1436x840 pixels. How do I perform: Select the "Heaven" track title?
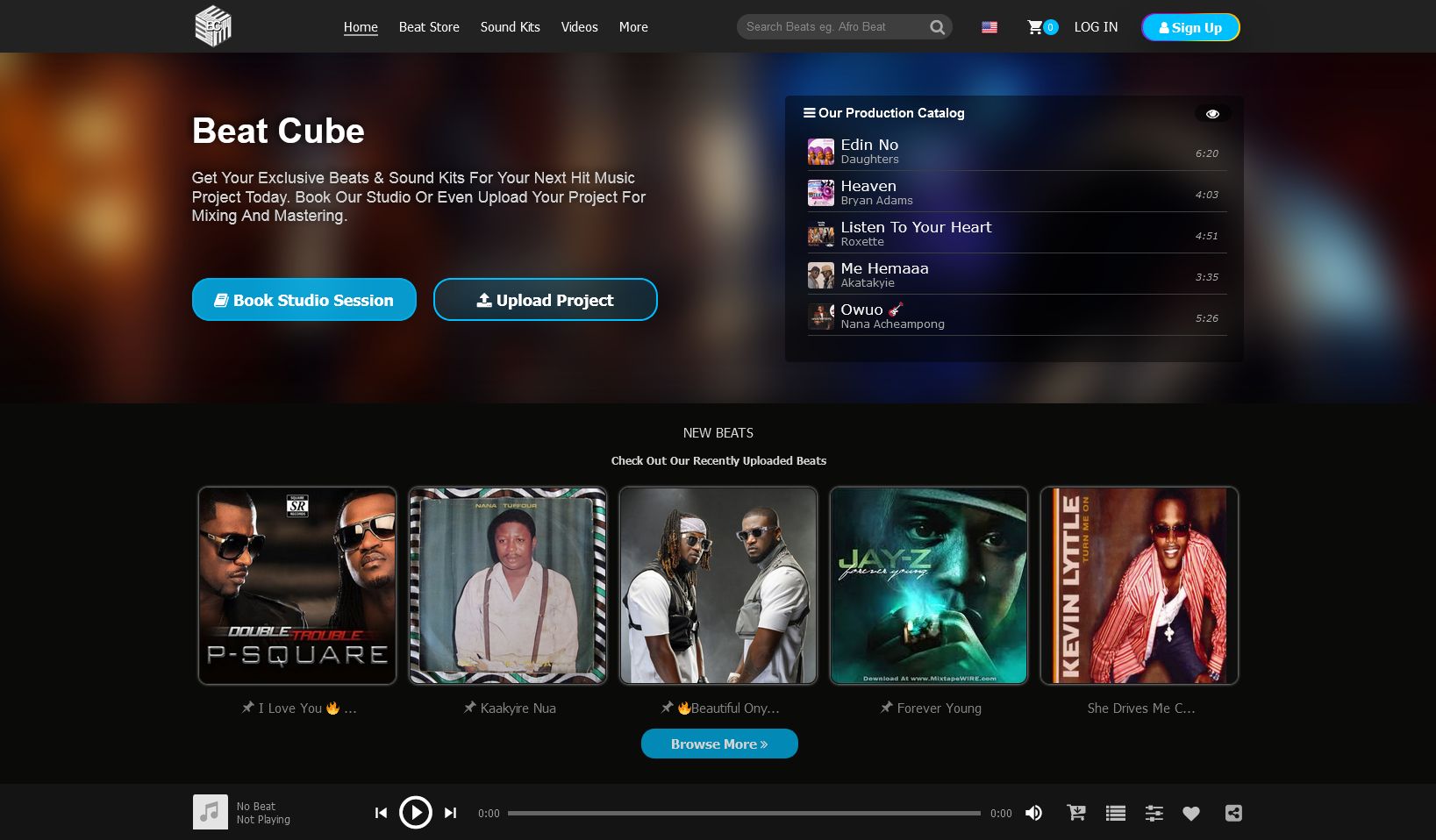[868, 186]
